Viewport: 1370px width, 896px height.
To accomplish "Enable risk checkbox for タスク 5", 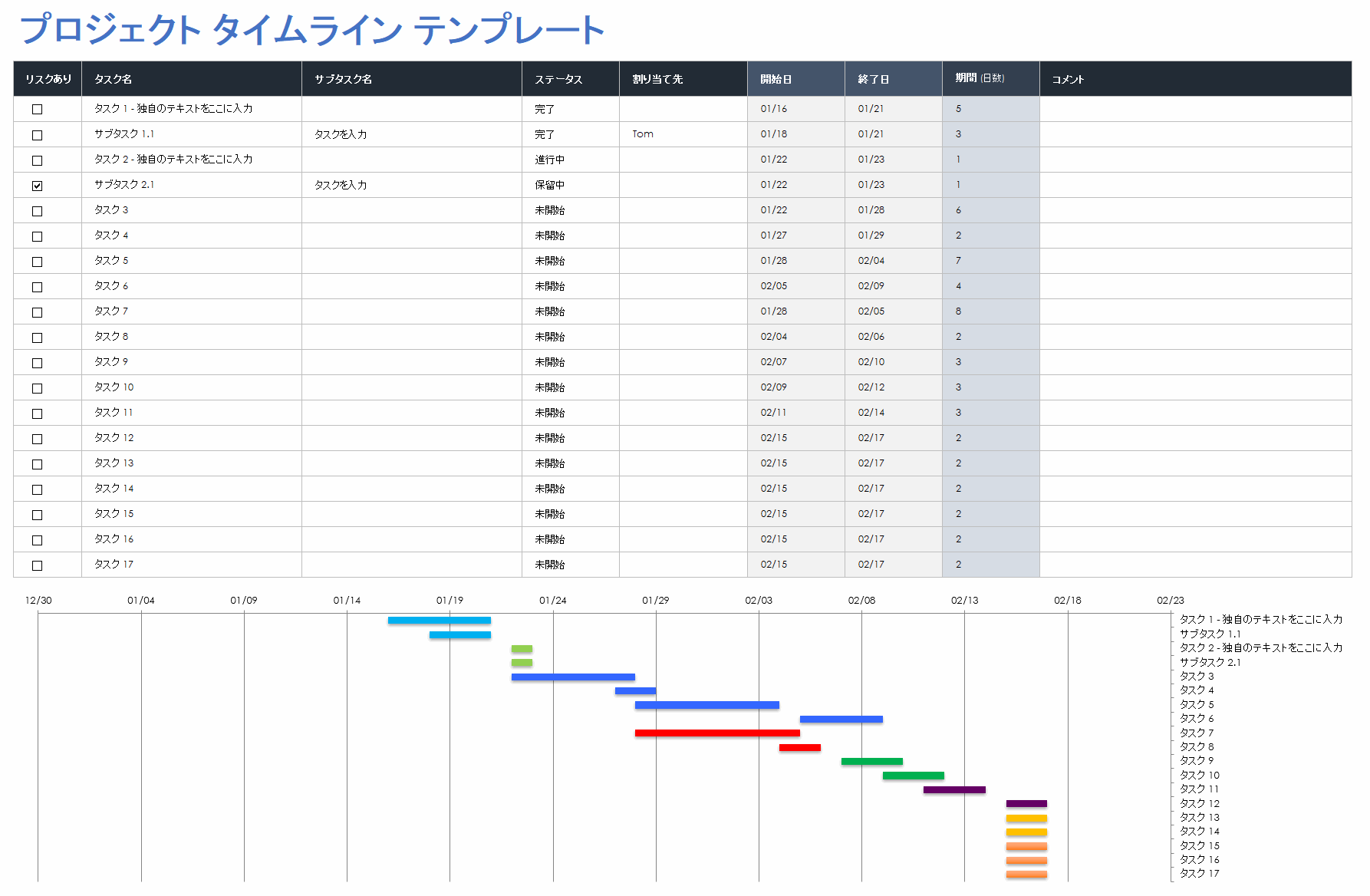I will click(37, 261).
